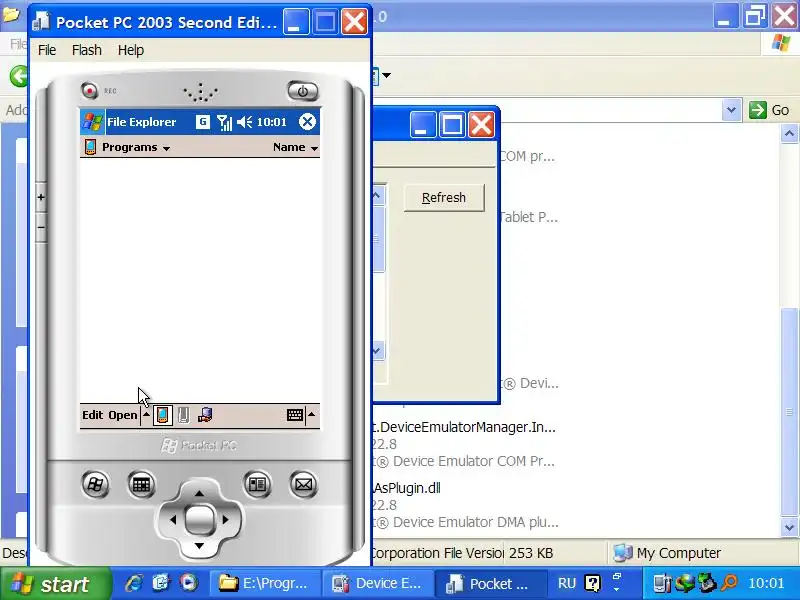Open the Windows start menu
The image size is (800, 600).
(x=55, y=584)
